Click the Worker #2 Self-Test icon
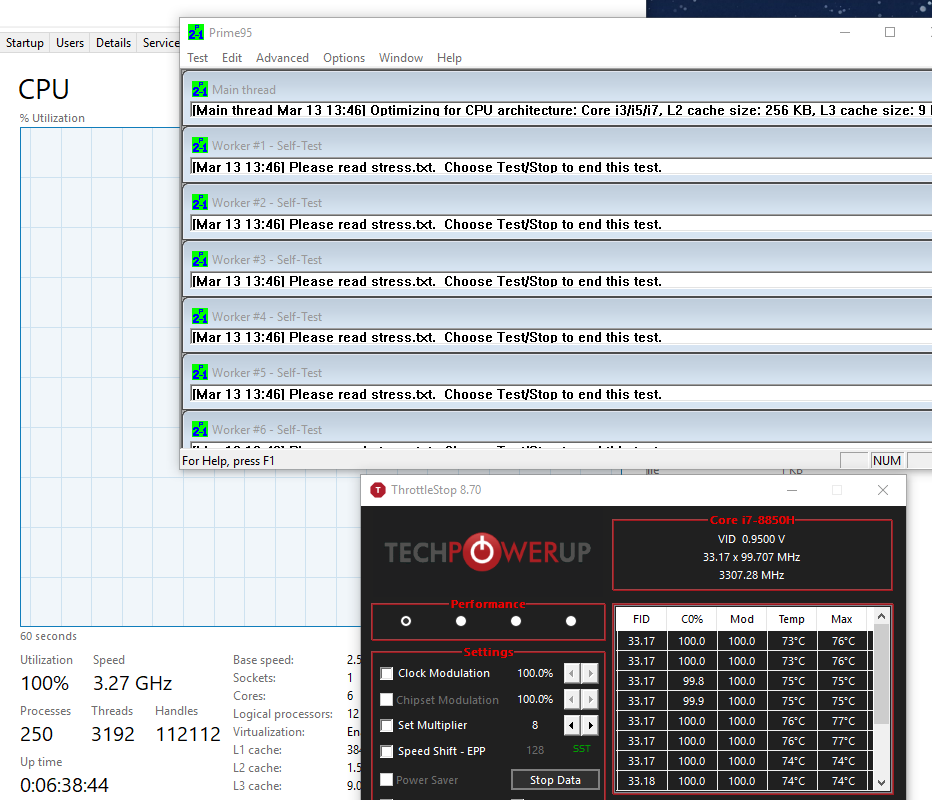932x800 pixels. (200, 202)
